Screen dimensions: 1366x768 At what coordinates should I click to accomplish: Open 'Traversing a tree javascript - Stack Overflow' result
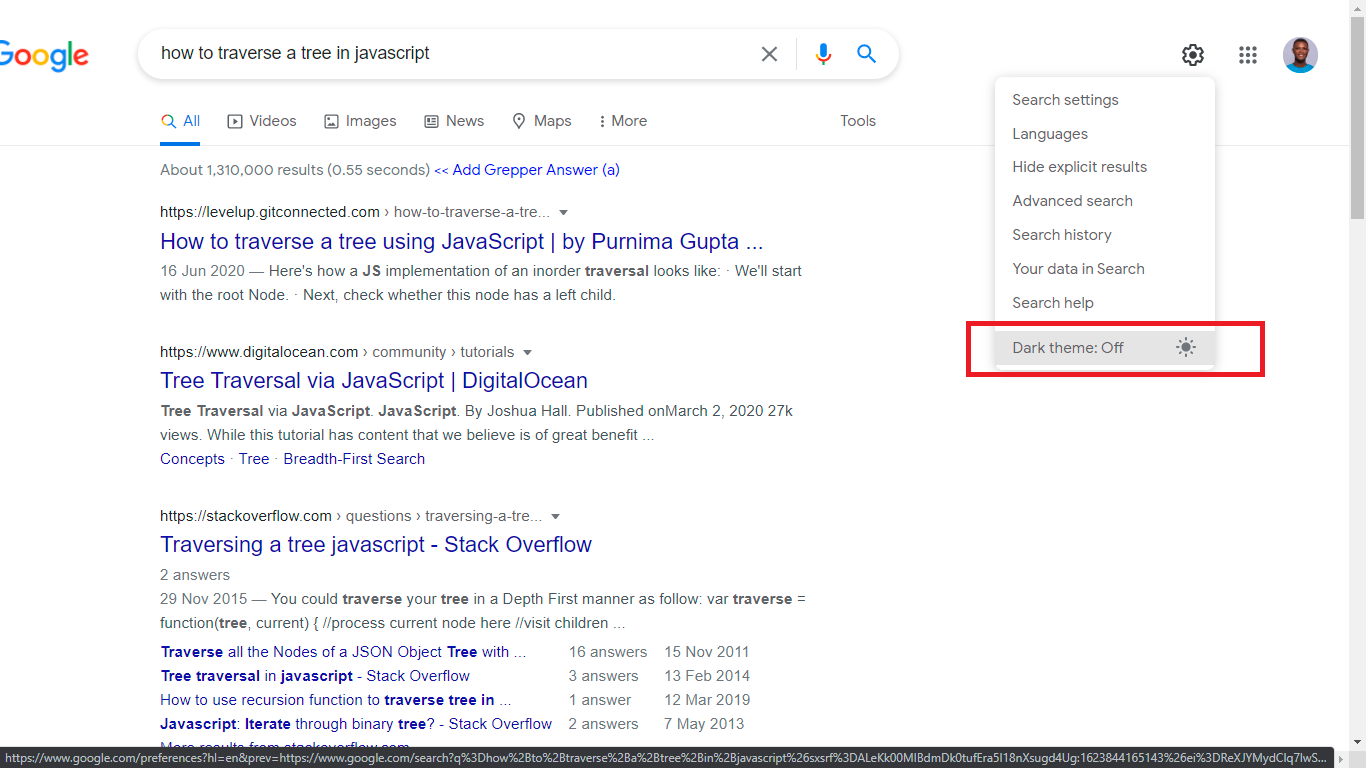[x=376, y=545]
